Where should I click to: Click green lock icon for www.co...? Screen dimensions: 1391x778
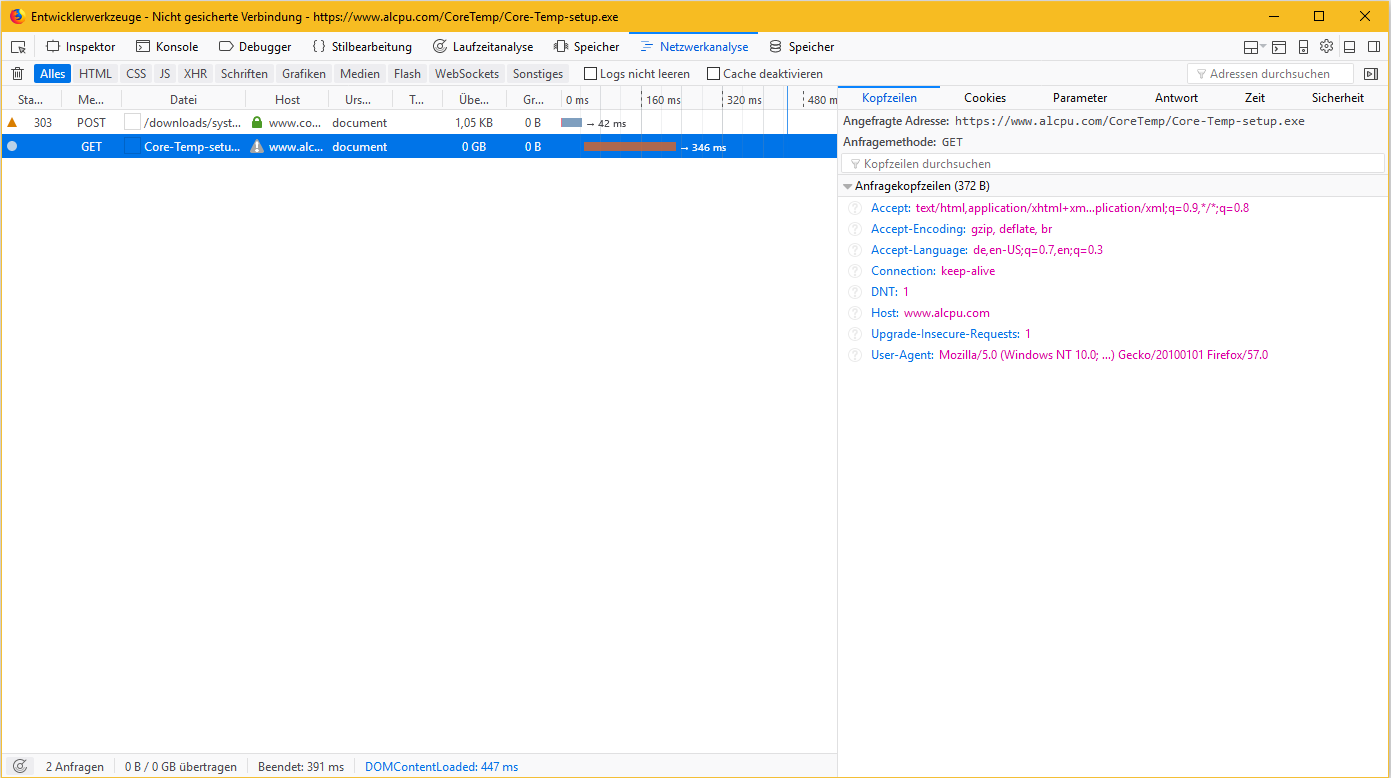coord(257,123)
